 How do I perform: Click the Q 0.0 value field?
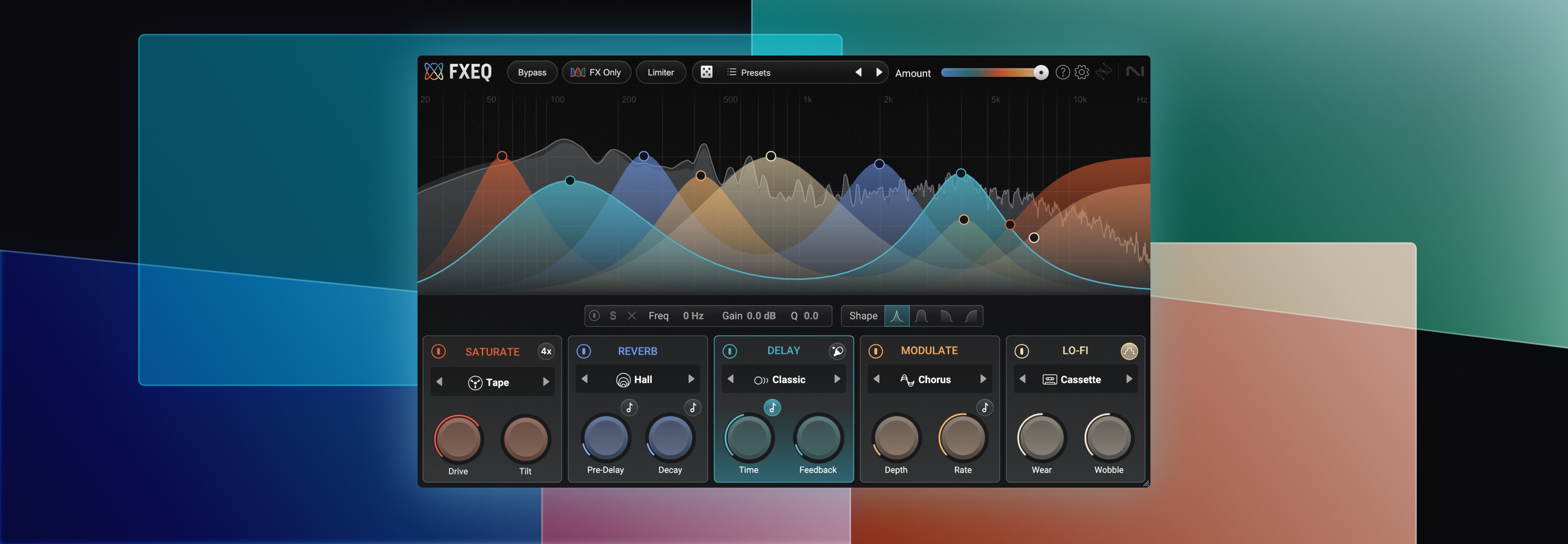click(x=811, y=316)
